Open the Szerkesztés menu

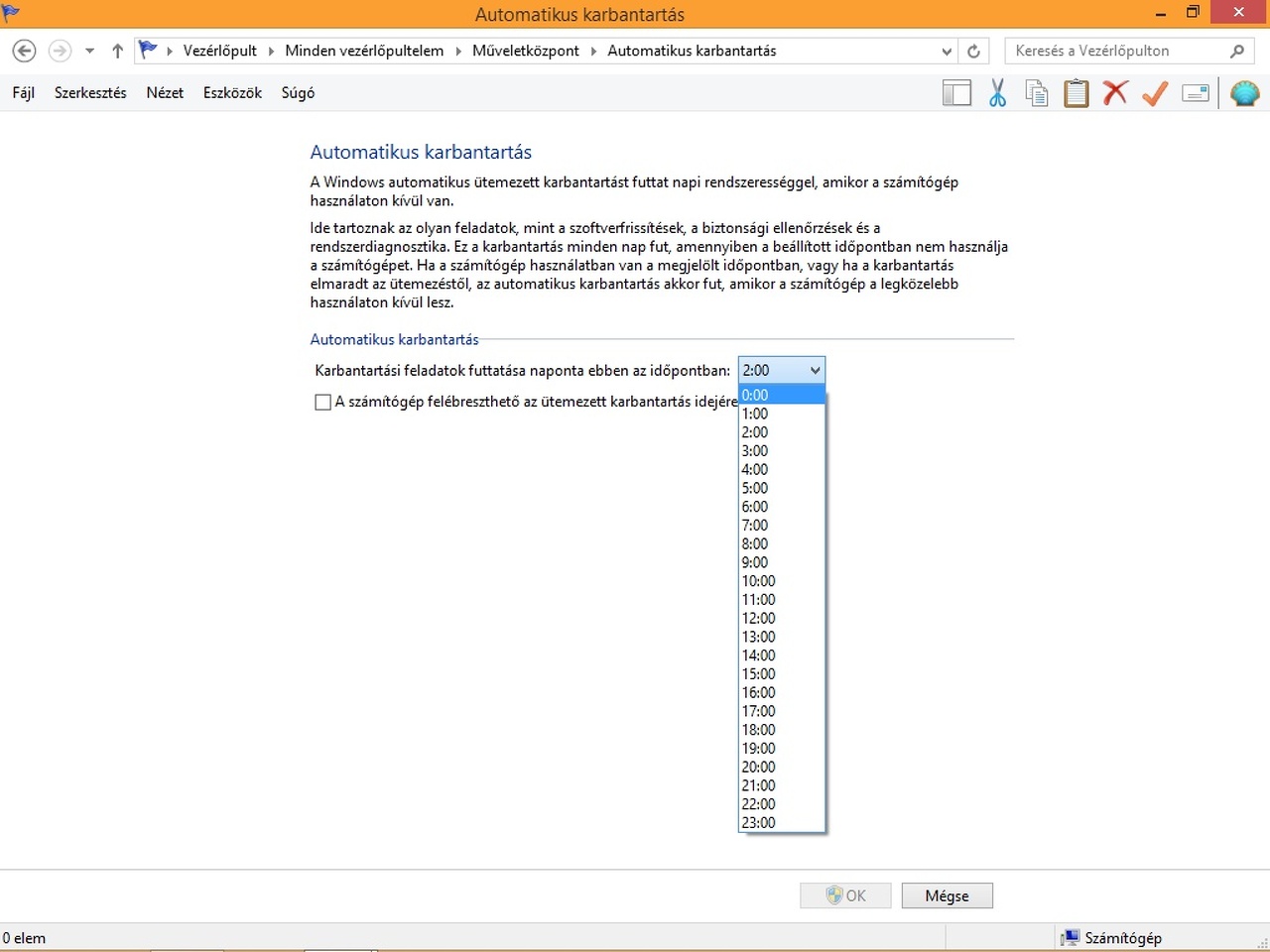pyautogui.click(x=90, y=92)
